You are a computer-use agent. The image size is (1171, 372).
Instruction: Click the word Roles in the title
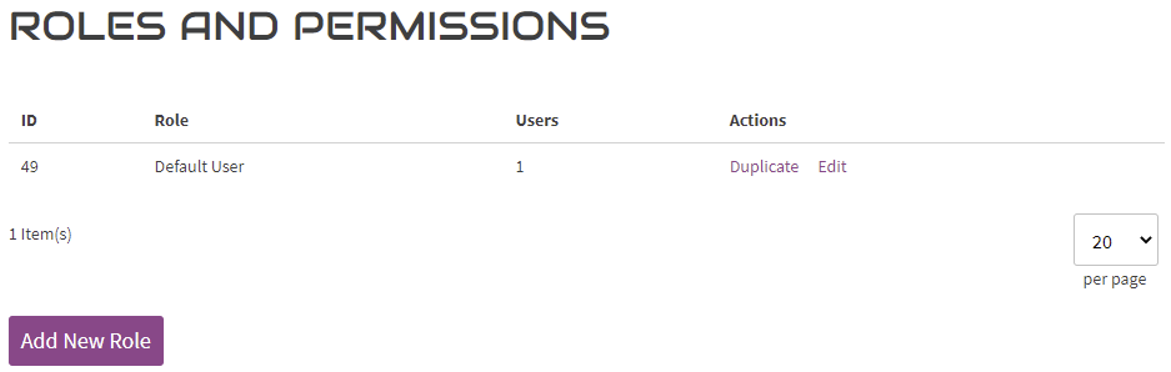[x=87, y=26]
